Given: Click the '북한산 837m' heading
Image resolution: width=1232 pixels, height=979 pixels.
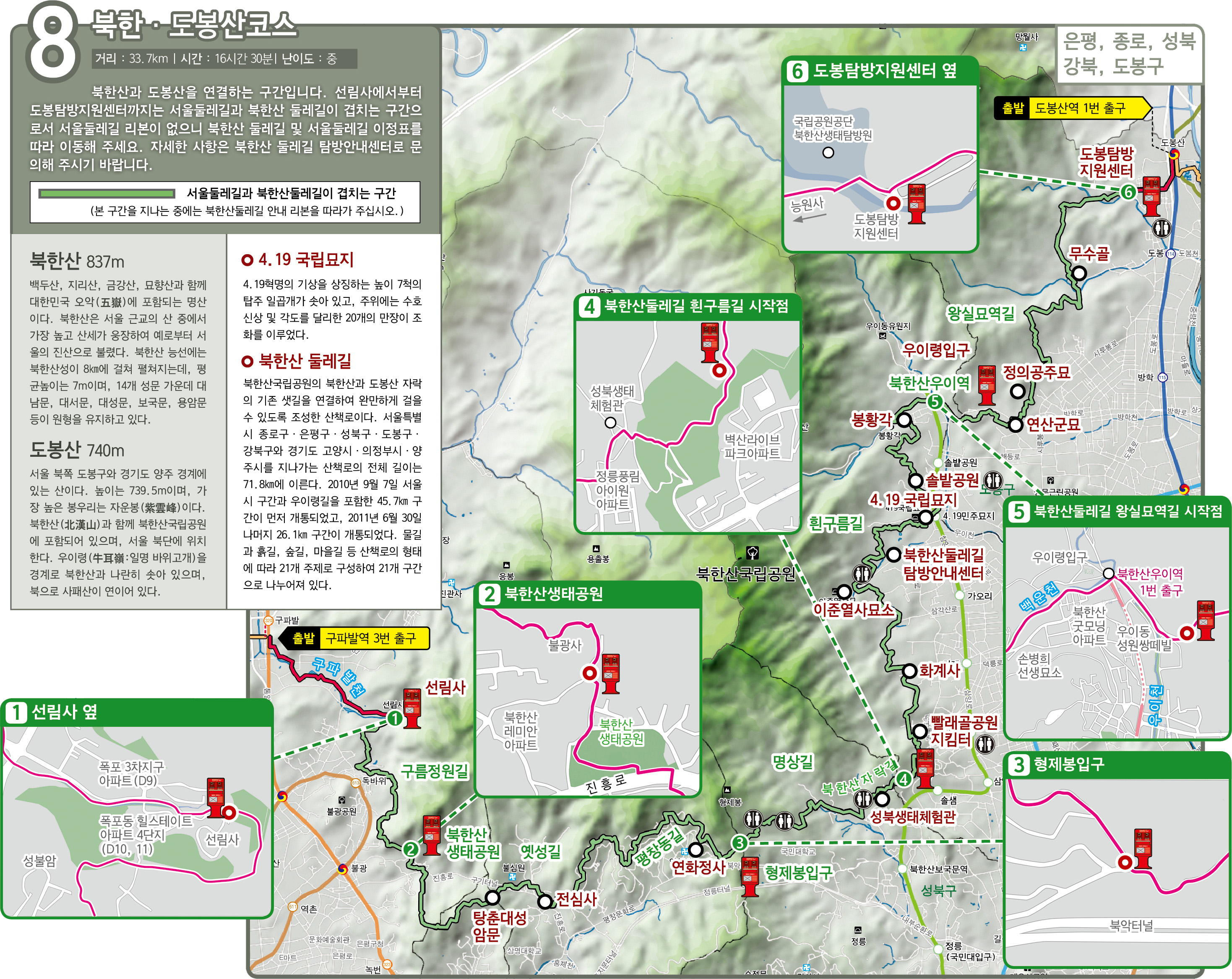Looking at the screenshot, I should pyautogui.click(x=77, y=261).
